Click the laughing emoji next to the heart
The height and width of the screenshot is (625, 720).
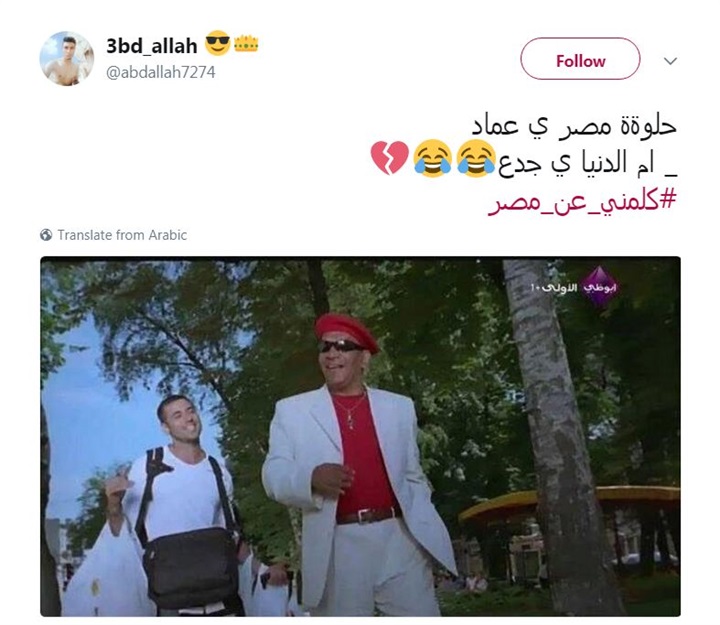pyautogui.click(x=433, y=158)
